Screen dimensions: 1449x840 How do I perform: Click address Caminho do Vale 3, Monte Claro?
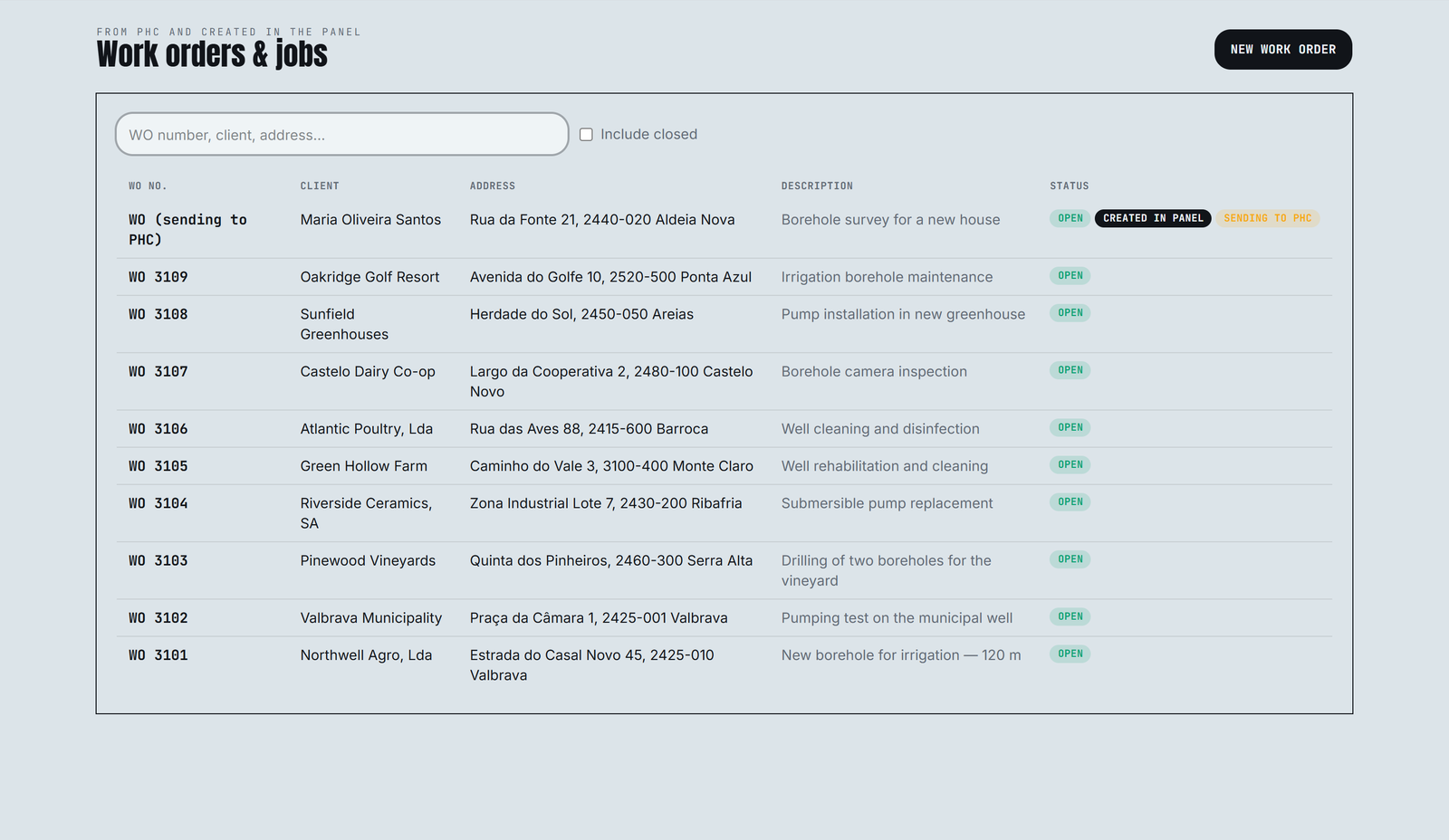click(611, 466)
